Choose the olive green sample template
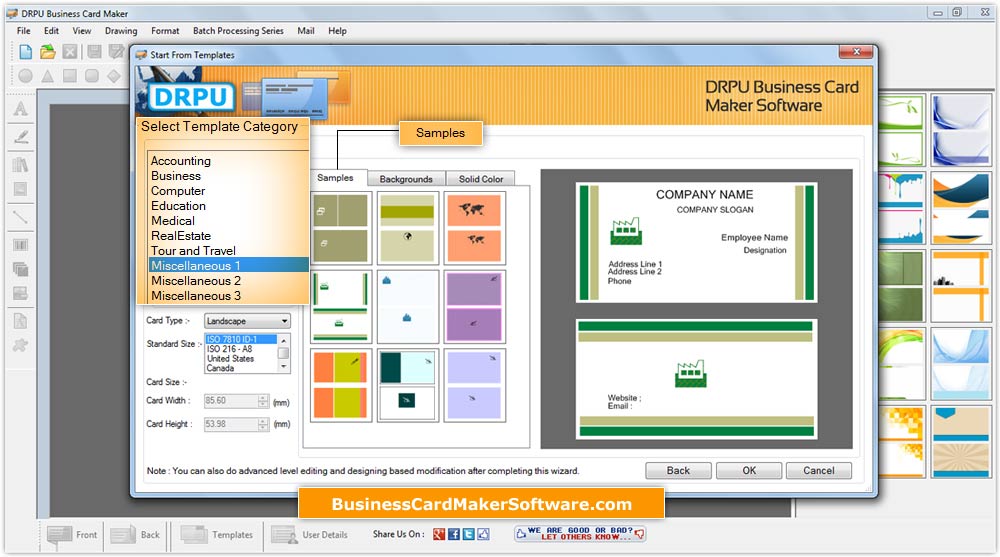Image resolution: width=1000 pixels, height=557 pixels. tap(341, 228)
